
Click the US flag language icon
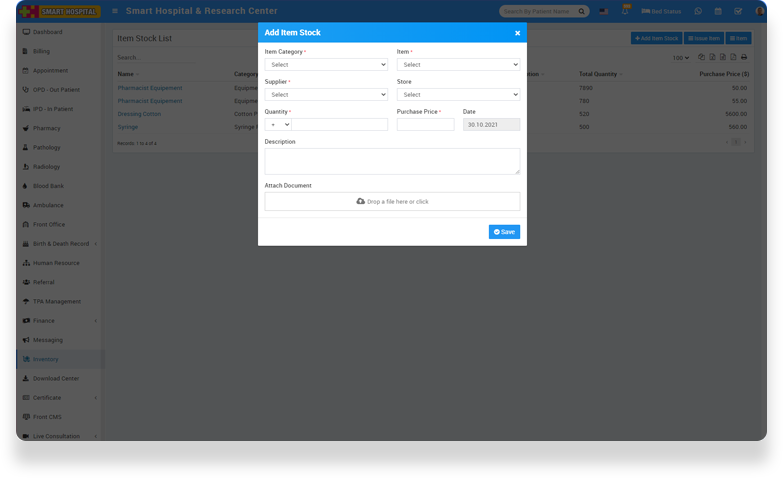pos(603,12)
